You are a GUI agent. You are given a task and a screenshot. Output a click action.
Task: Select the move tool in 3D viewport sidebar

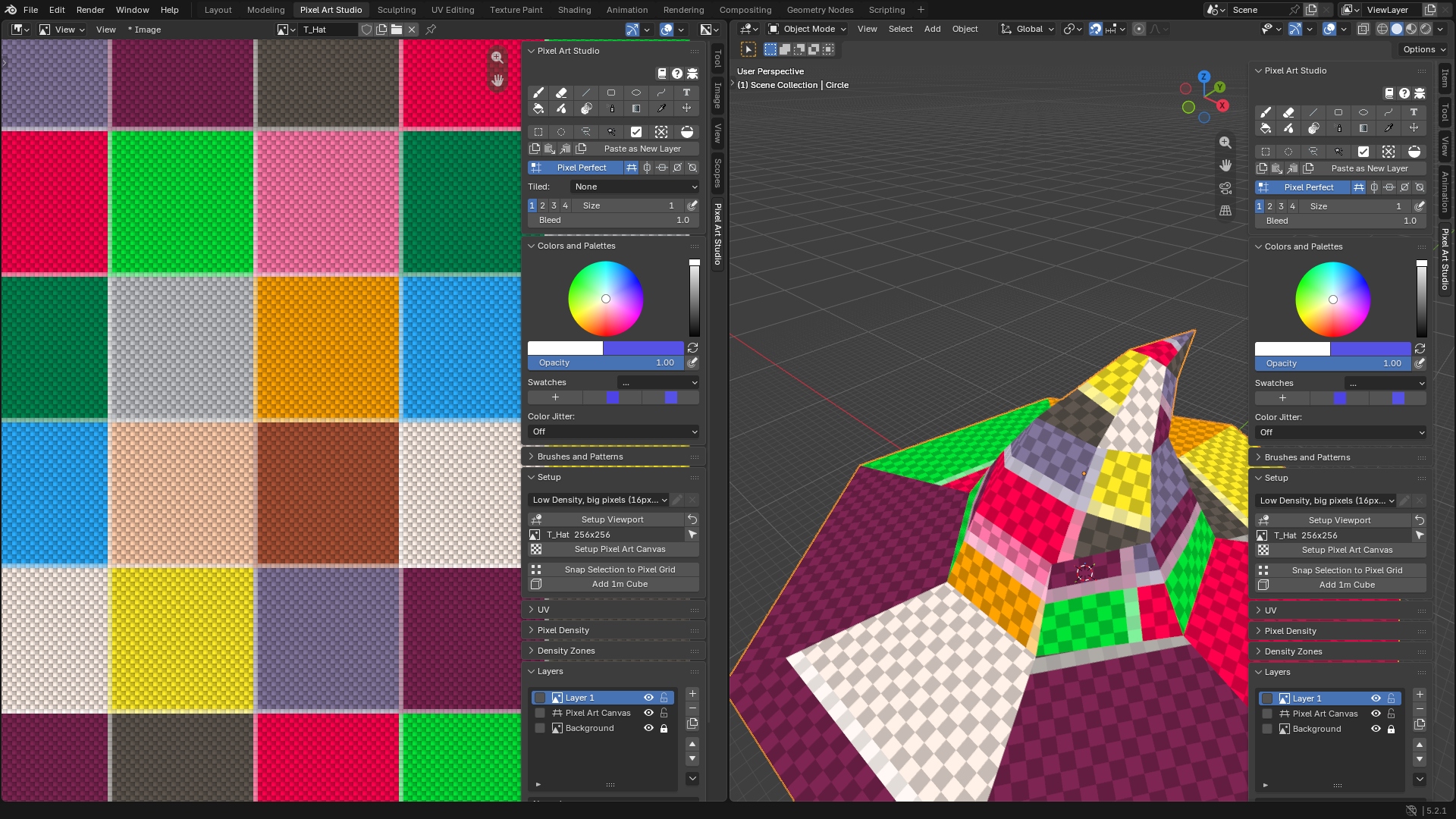(1414, 128)
